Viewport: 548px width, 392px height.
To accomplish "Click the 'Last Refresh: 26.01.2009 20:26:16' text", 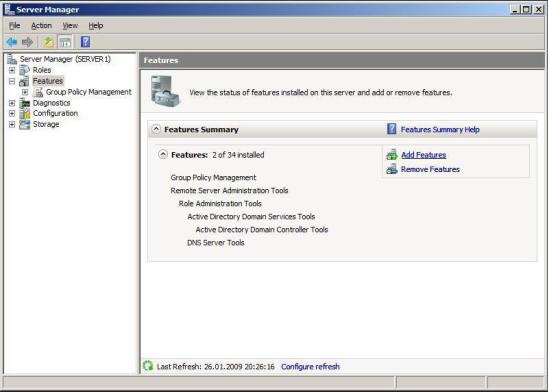I will pos(216,366).
